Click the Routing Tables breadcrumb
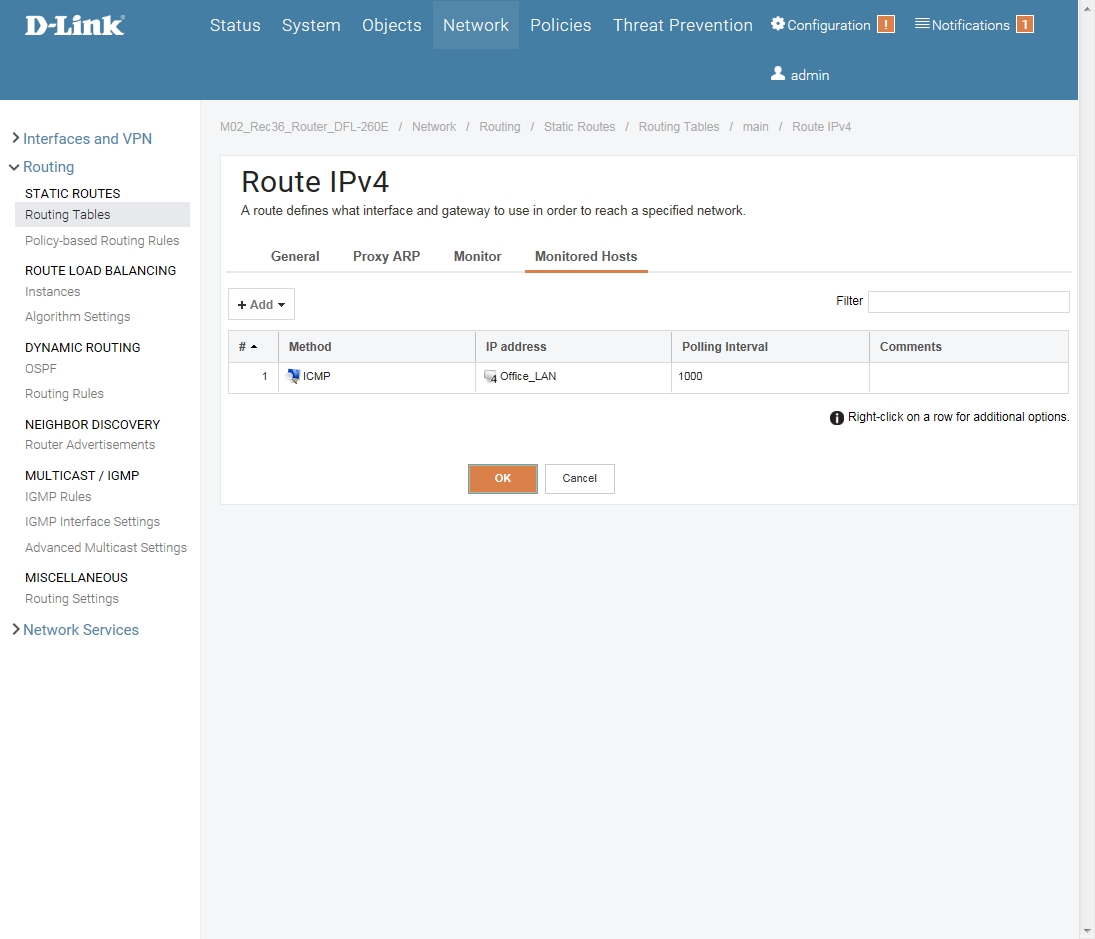Viewport: 1095px width, 939px height. pyautogui.click(x=679, y=126)
